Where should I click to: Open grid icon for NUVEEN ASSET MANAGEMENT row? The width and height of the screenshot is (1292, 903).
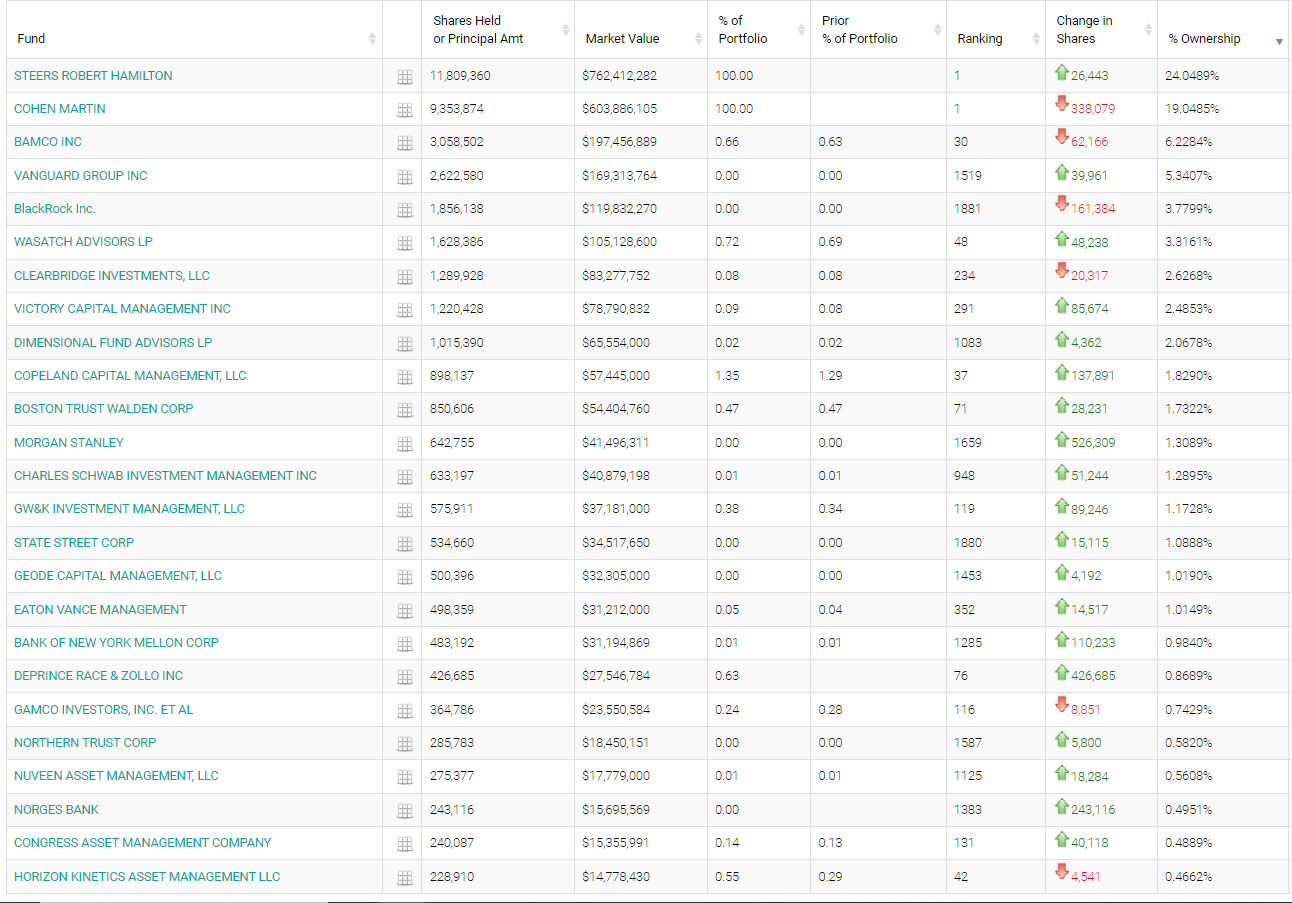pyautogui.click(x=404, y=777)
